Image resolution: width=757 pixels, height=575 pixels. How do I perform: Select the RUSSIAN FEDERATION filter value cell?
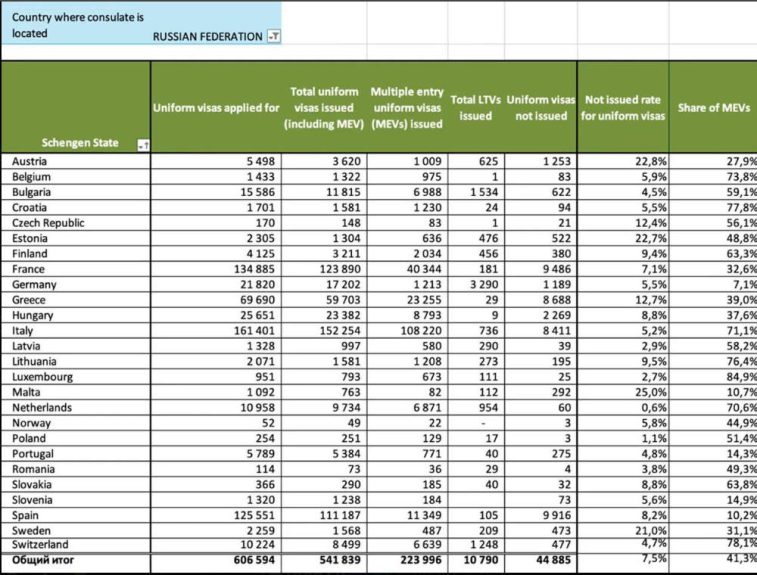click(206, 37)
